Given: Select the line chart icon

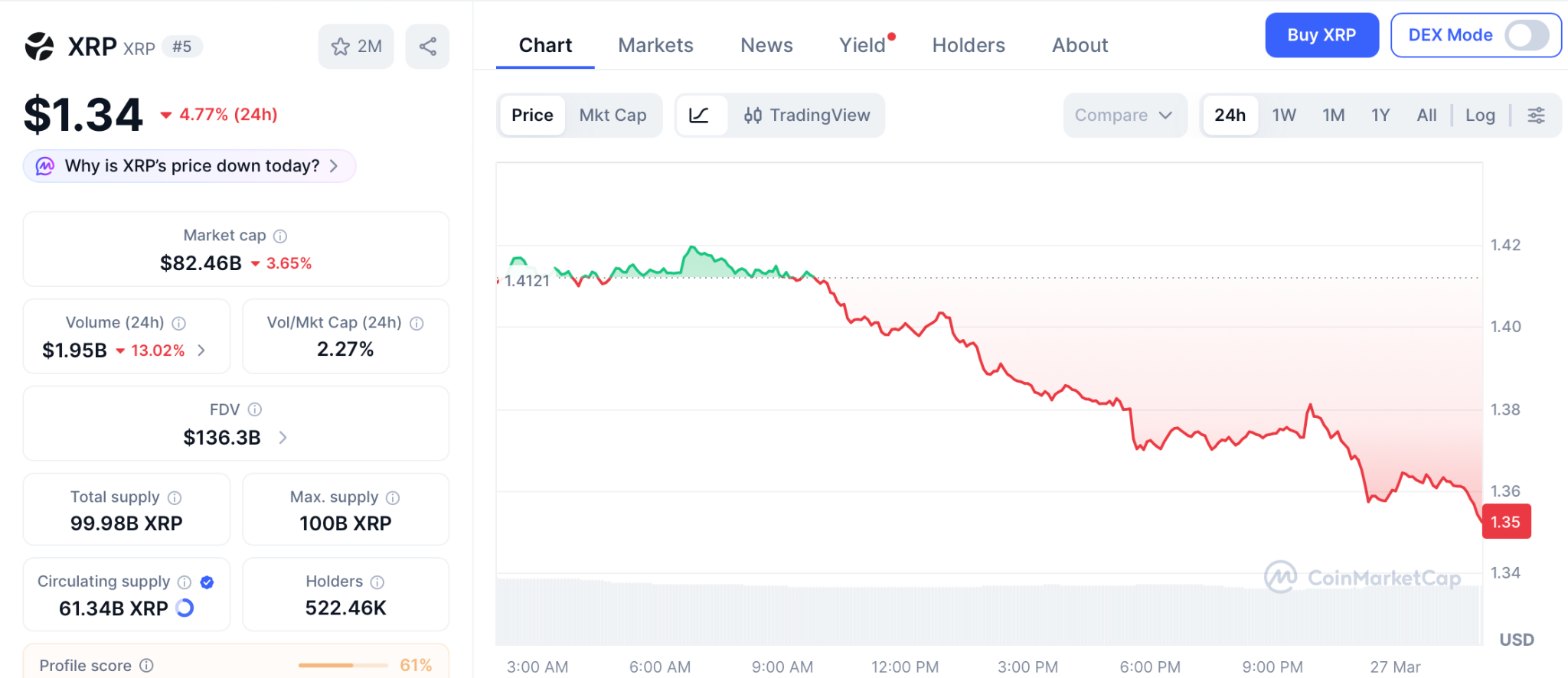Looking at the screenshot, I should click(699, 116).
